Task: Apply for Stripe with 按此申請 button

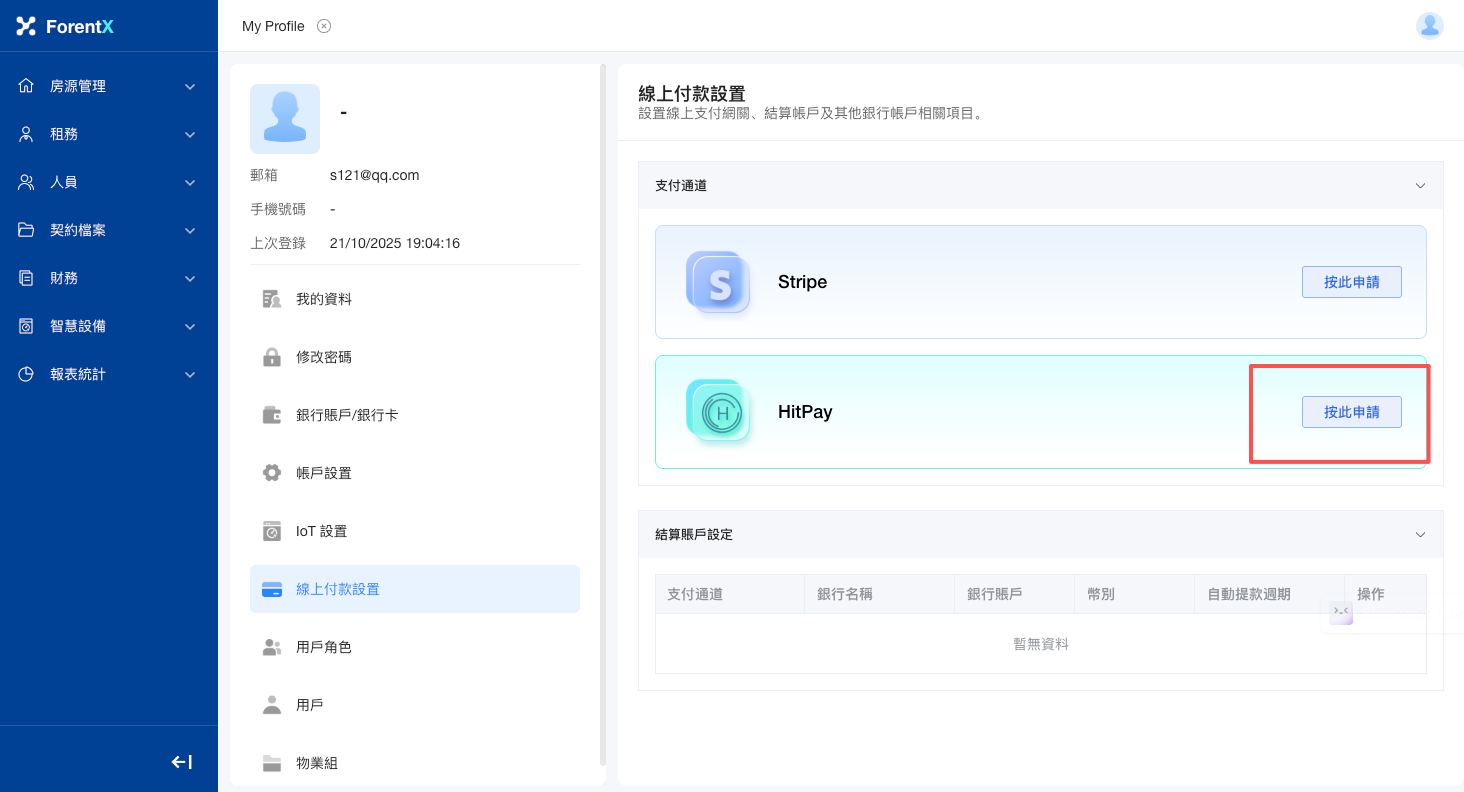Action: [x=1351, y=282]
